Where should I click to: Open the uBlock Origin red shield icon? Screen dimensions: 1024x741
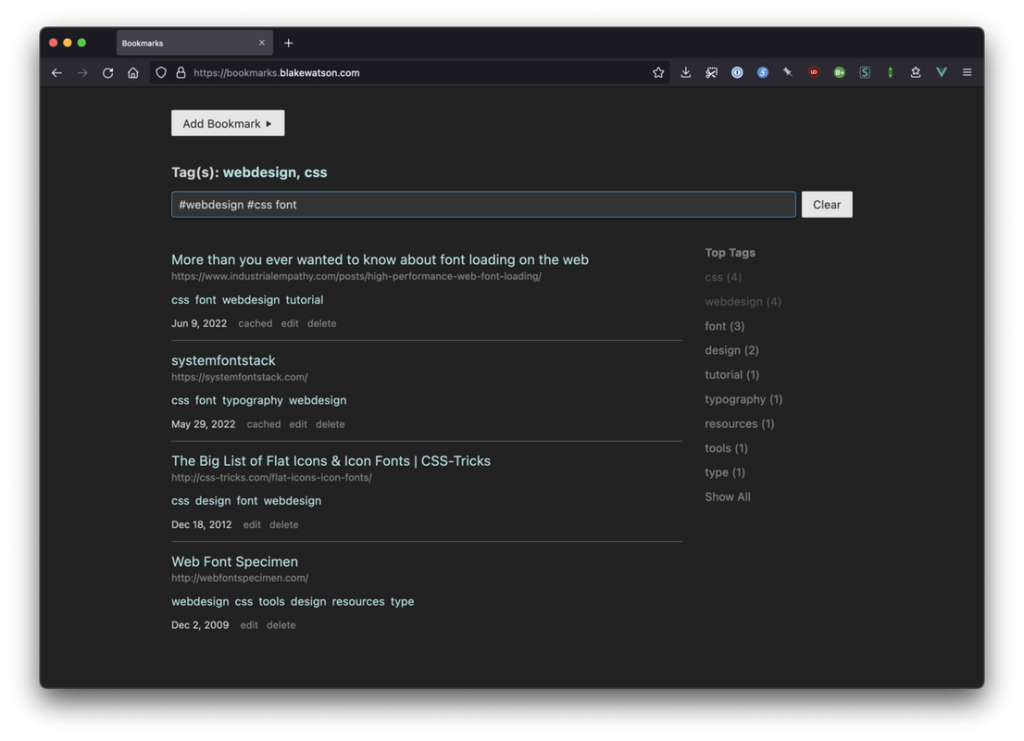tap(814, 72)
